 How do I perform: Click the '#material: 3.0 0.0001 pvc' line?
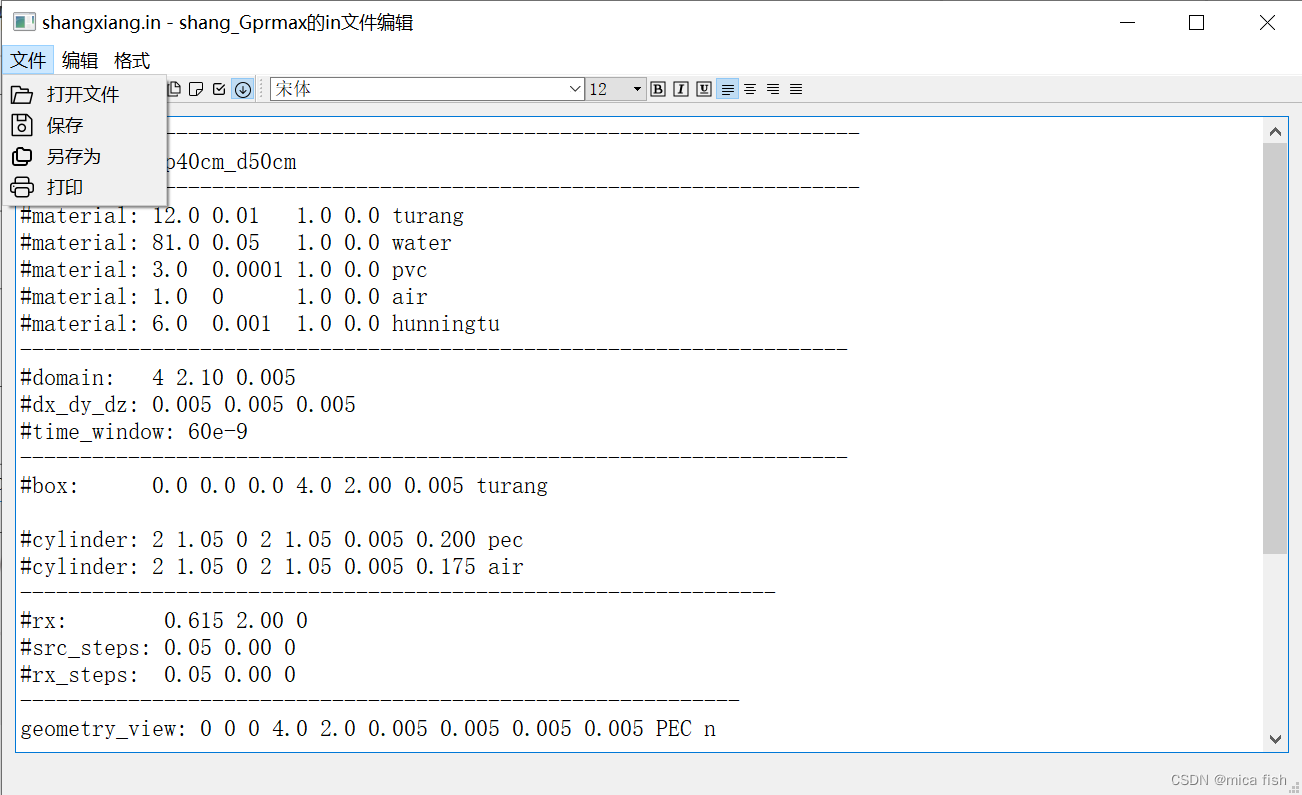pyautogui.click(x=224, y=270)
